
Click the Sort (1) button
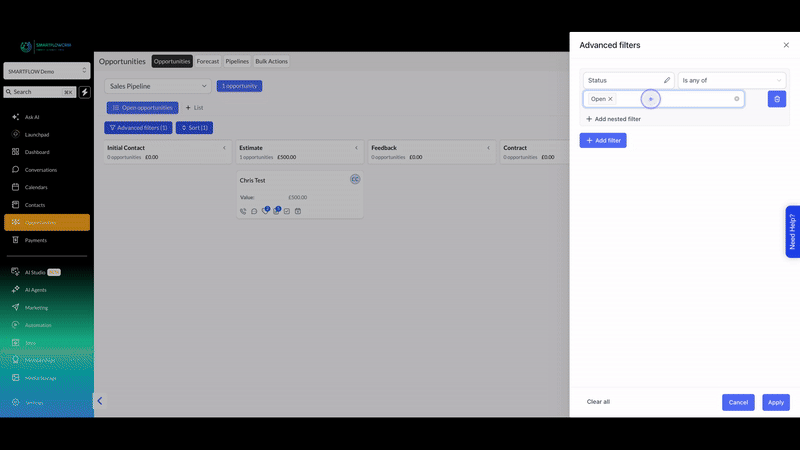(194, 128)
